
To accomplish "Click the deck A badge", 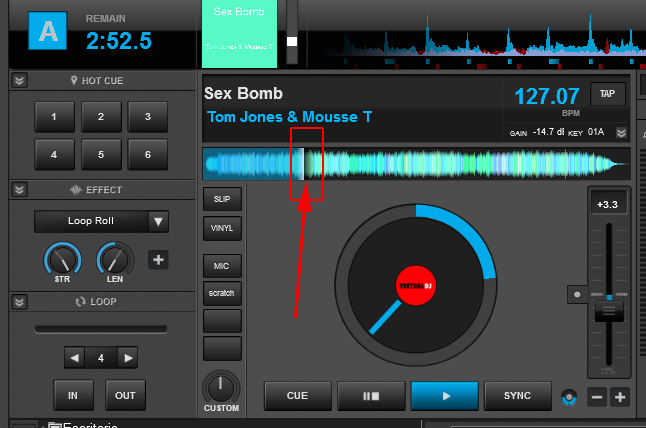I will tap(47, 30).
